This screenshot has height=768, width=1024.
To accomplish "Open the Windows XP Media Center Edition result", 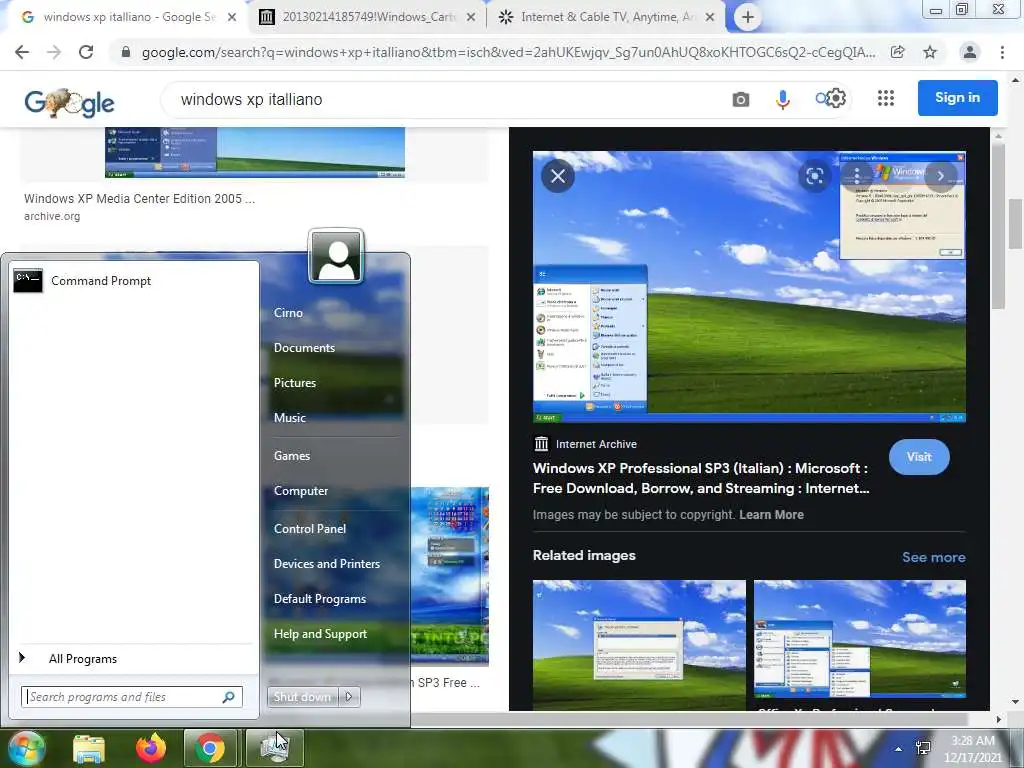I will (139, 199).
